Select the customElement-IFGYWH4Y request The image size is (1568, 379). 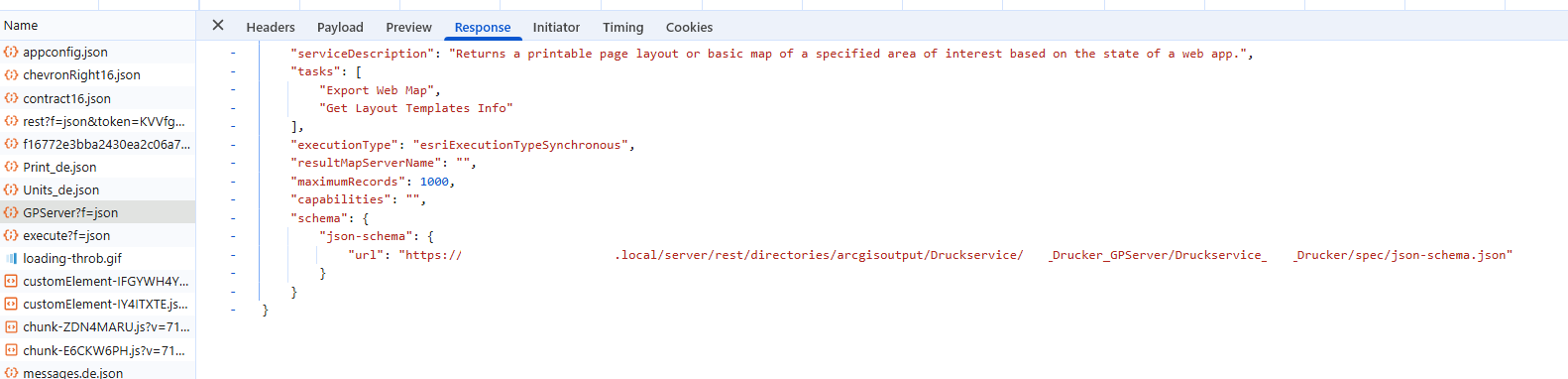(x=97, y=281)
